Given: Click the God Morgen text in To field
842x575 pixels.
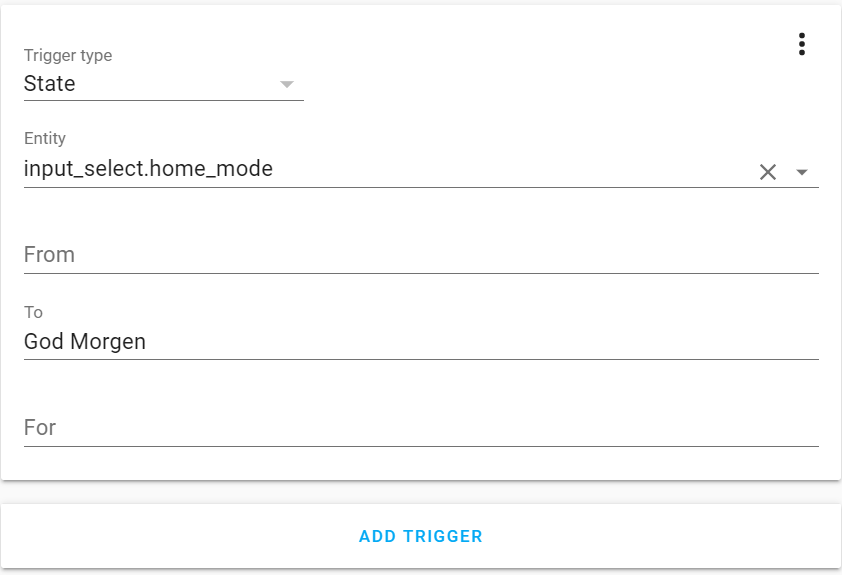Looking at the screenshot, I should pyautogui.click(x=85, y=342).
